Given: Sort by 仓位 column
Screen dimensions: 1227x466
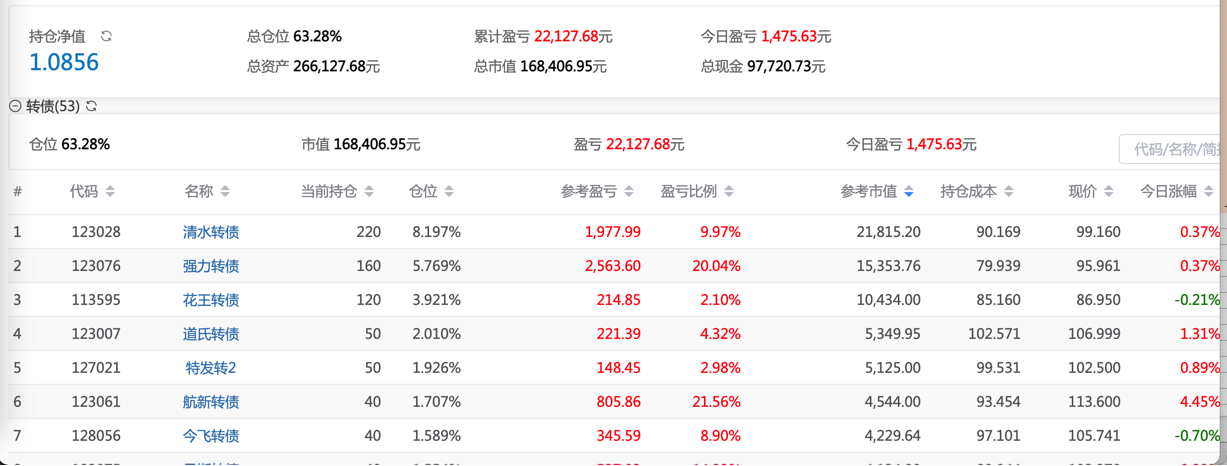Looking at the screenshot, I should (449, 191).
